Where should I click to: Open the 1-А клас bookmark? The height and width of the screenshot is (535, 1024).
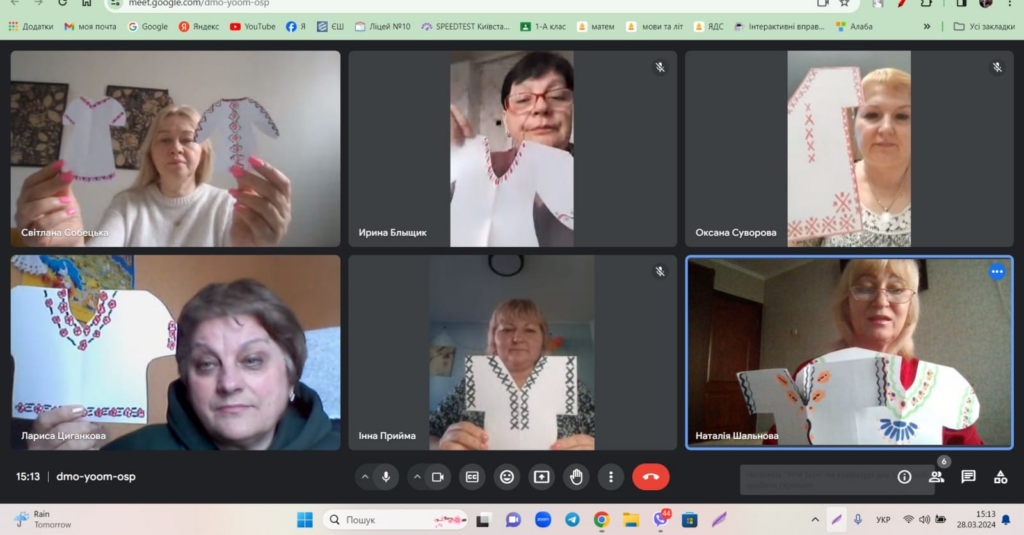coord(543,27)
